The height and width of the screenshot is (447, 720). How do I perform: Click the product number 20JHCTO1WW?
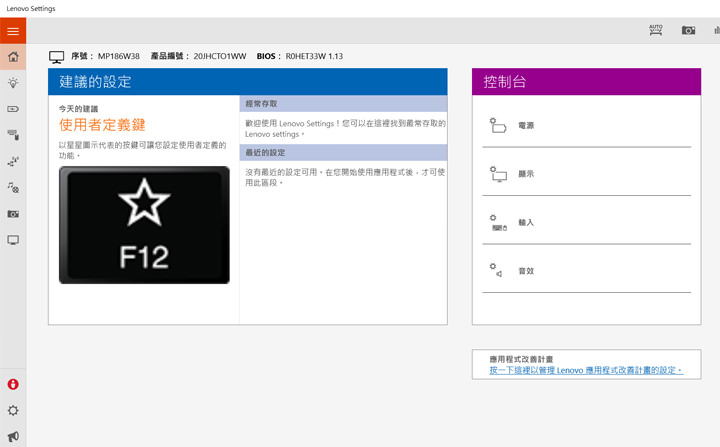[x=219, y=56]
